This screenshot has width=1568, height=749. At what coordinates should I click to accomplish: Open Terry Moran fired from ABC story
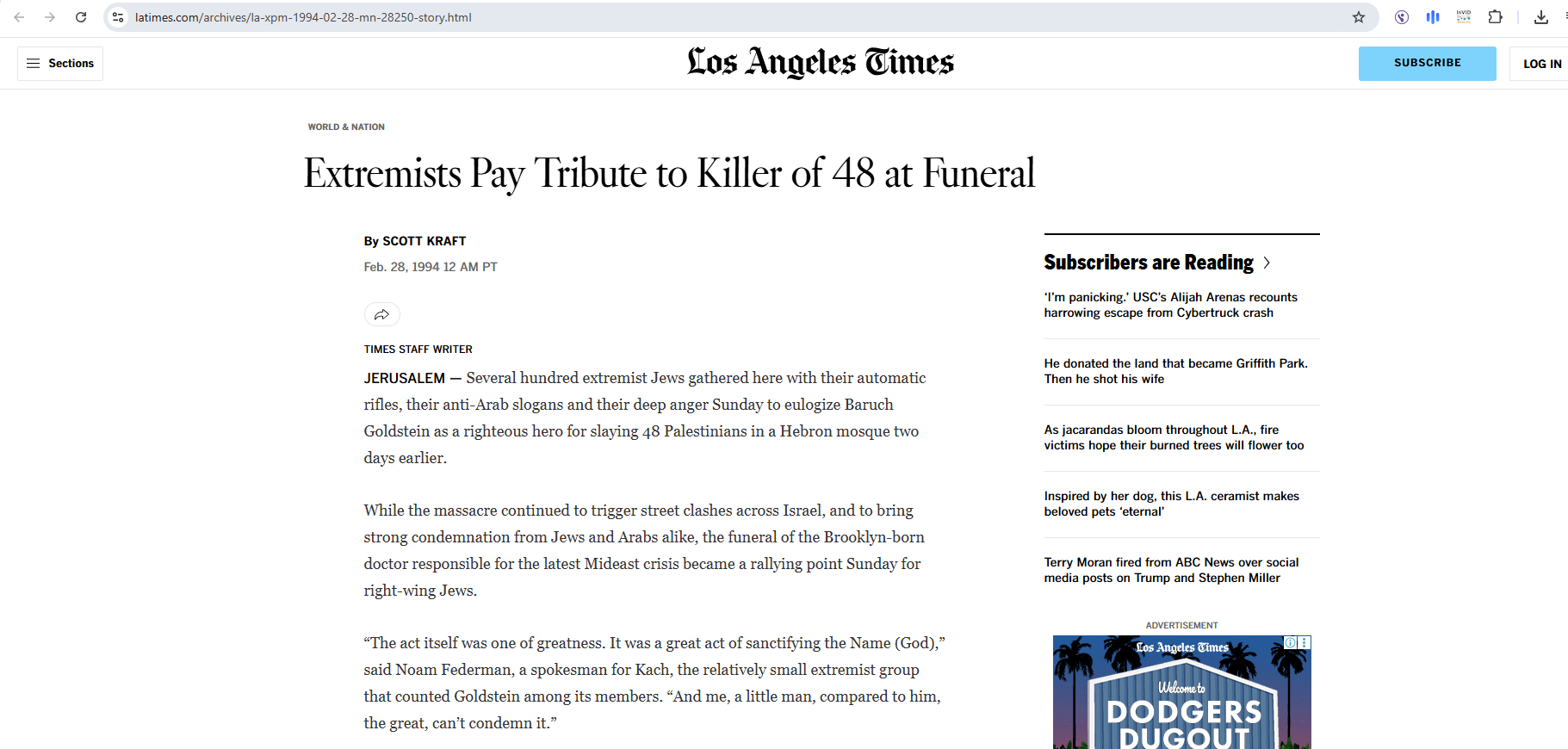(x=1171, y=570)
